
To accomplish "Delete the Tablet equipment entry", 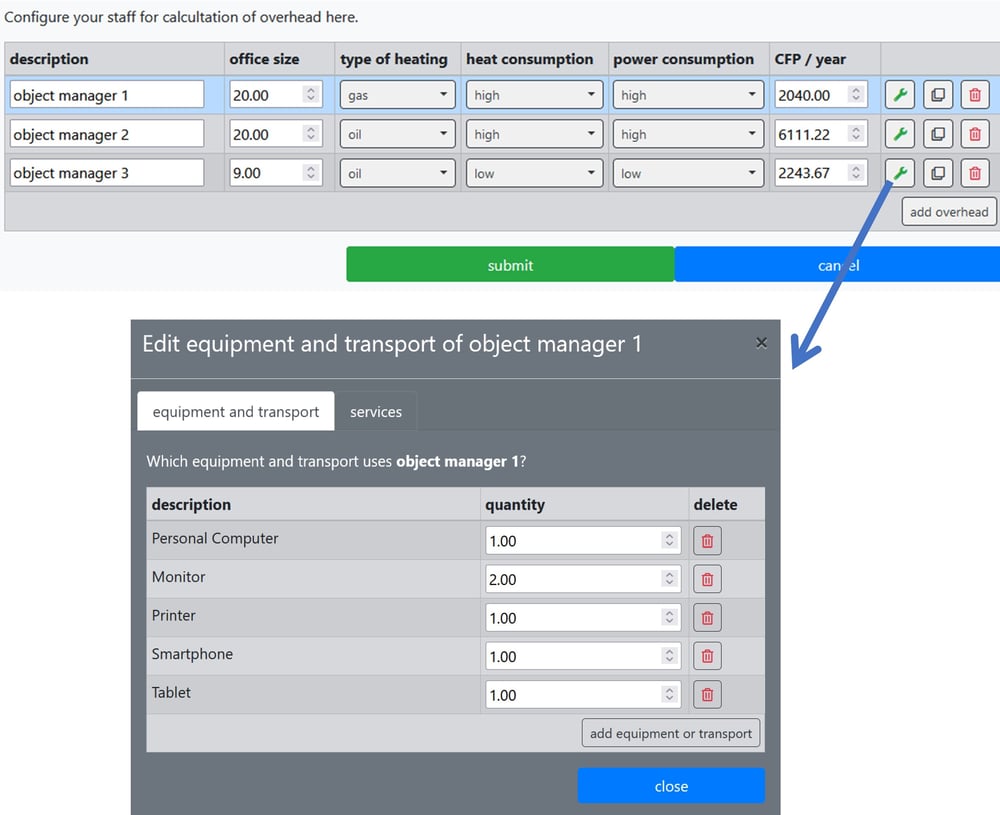I will 707,695.
